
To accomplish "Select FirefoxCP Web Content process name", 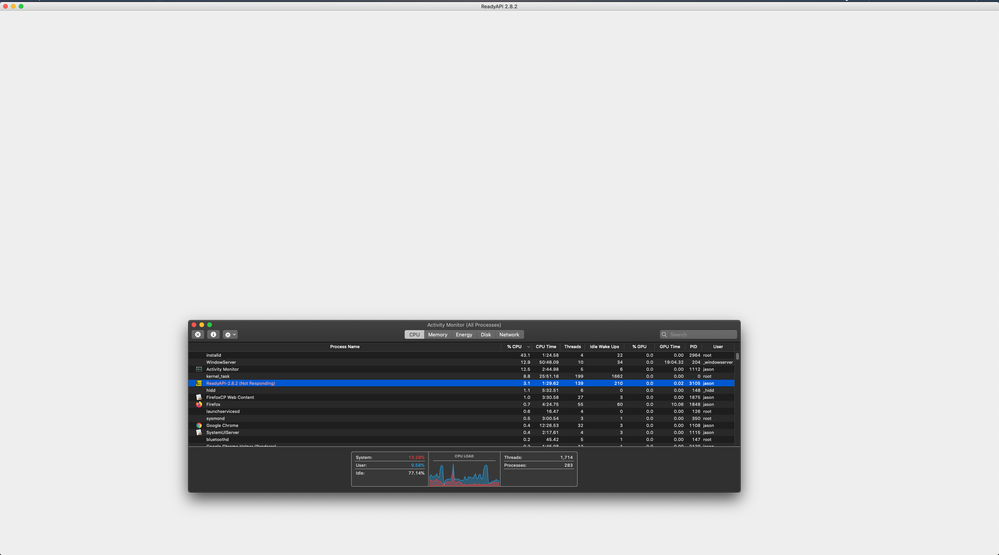I will pyautogui.click(x=230, y=398).
